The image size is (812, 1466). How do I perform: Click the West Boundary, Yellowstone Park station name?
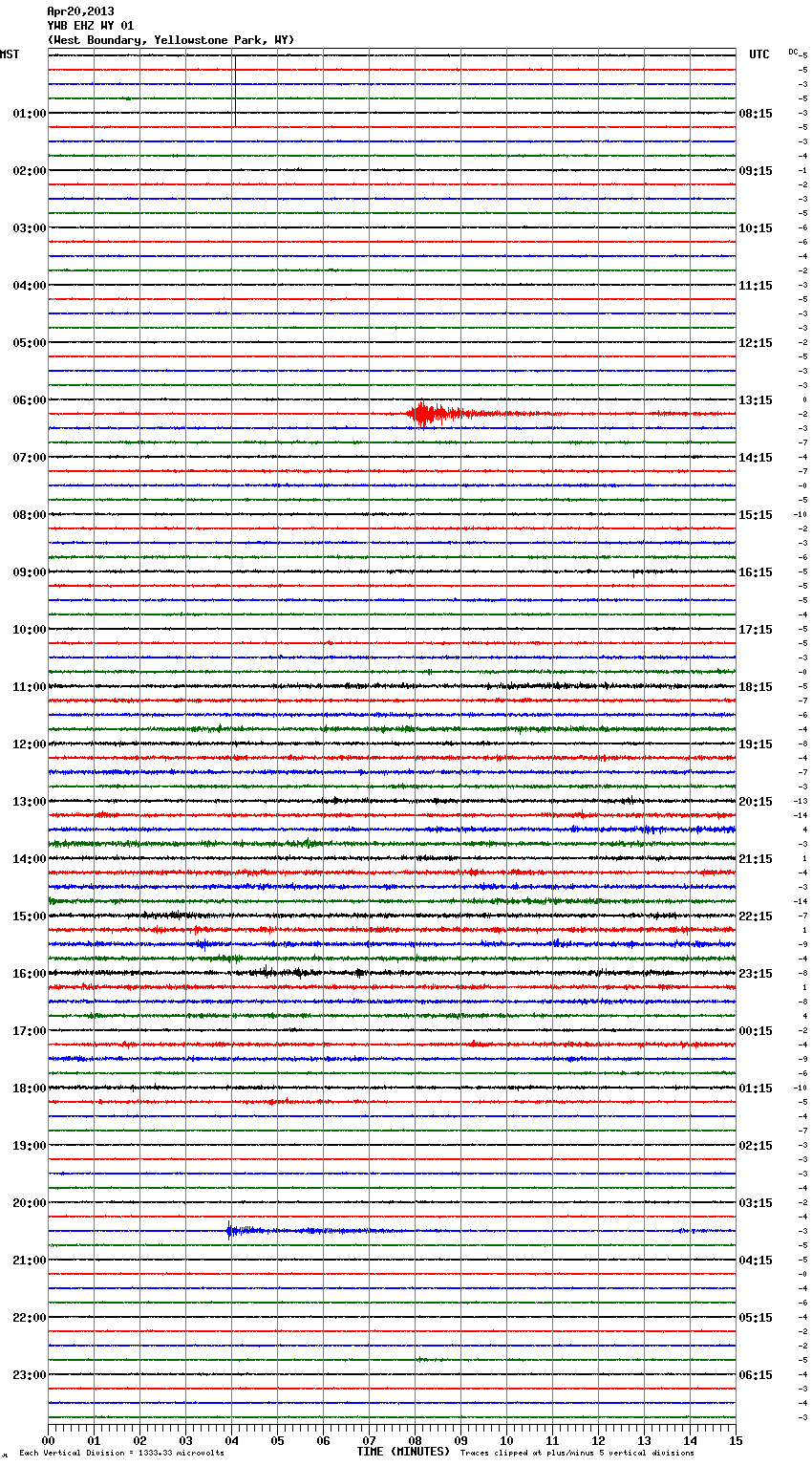point(171,40)
